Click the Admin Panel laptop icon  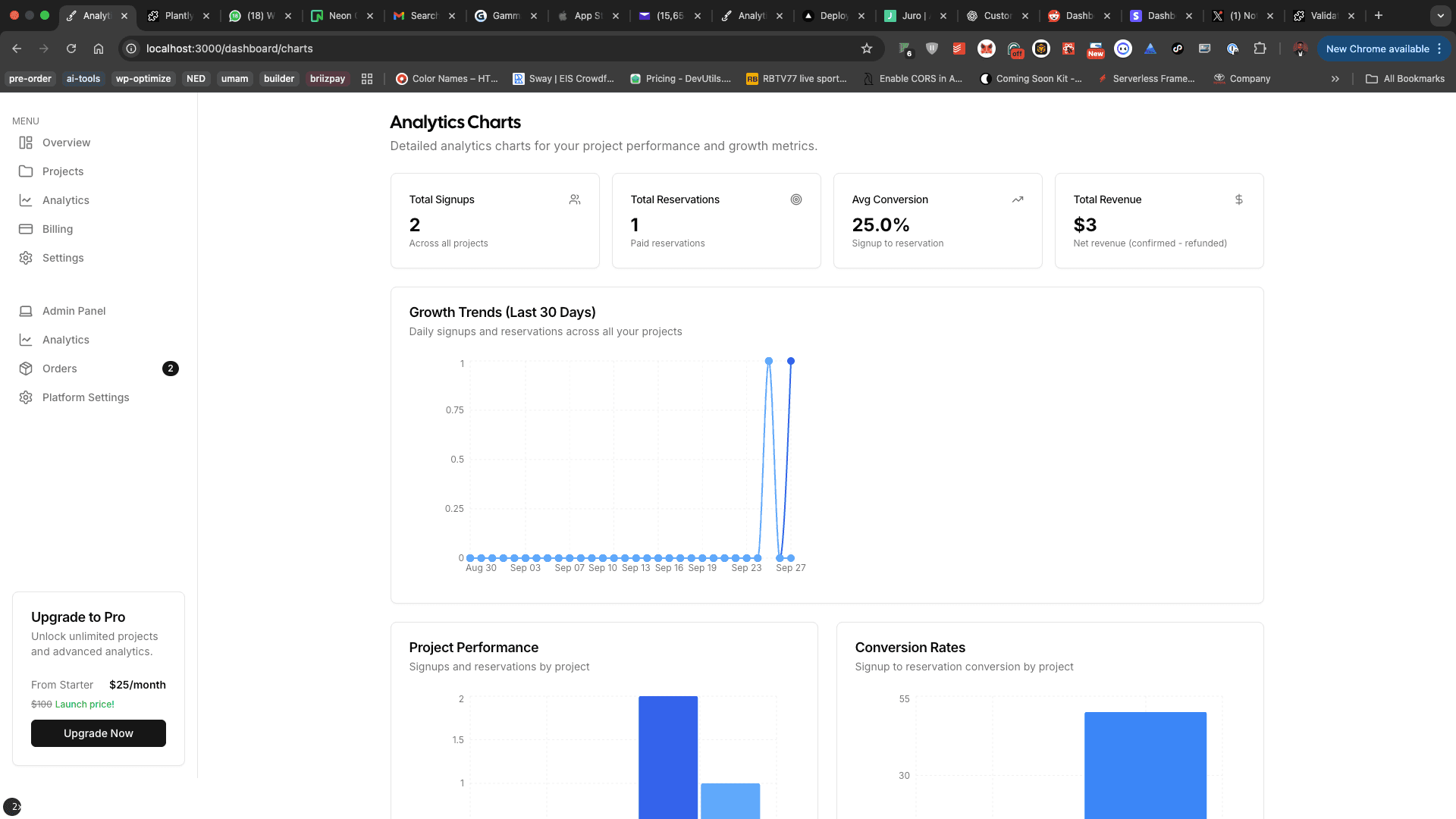[x=26, y=311]
